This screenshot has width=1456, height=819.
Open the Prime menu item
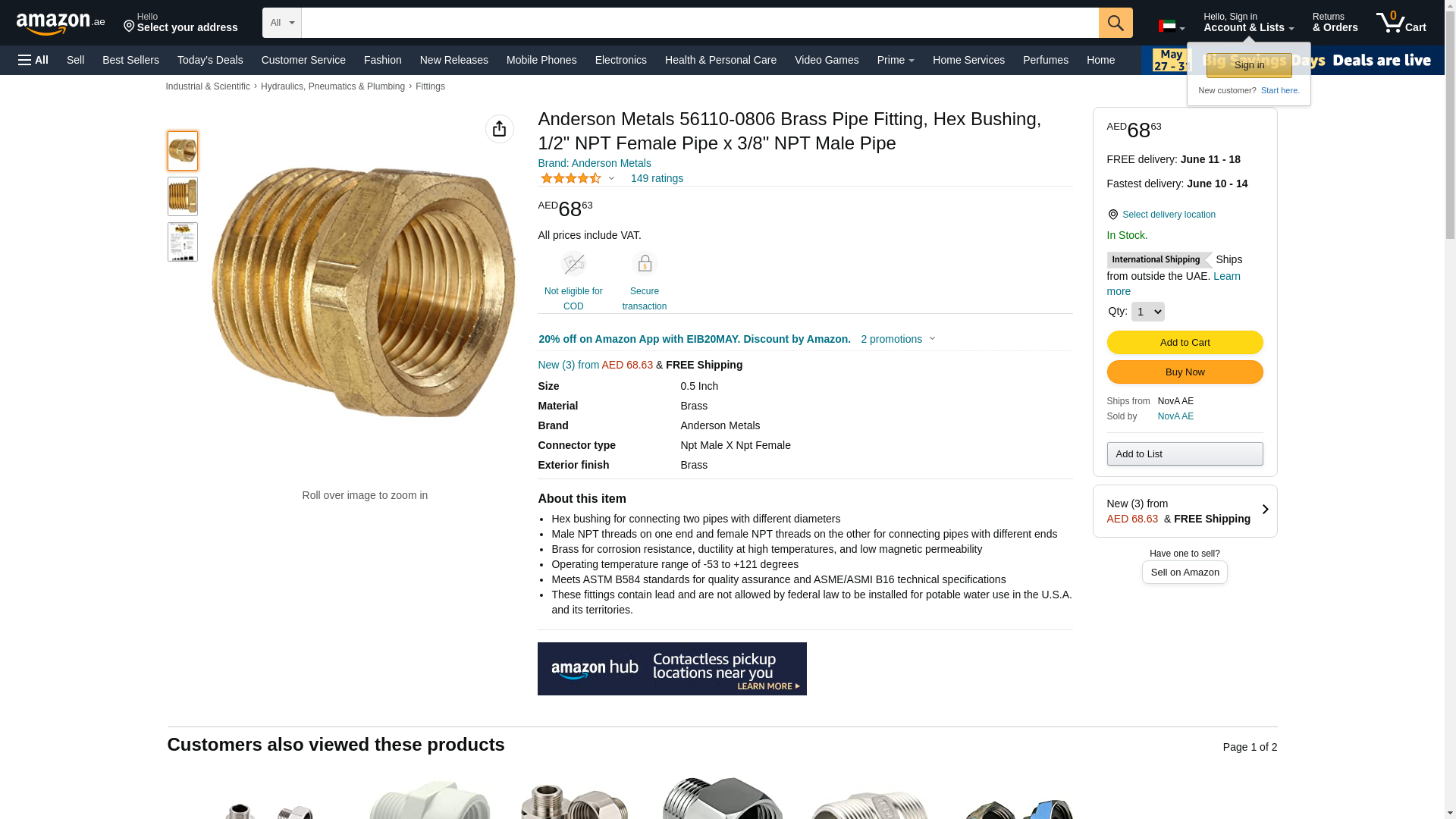[896, 60]
